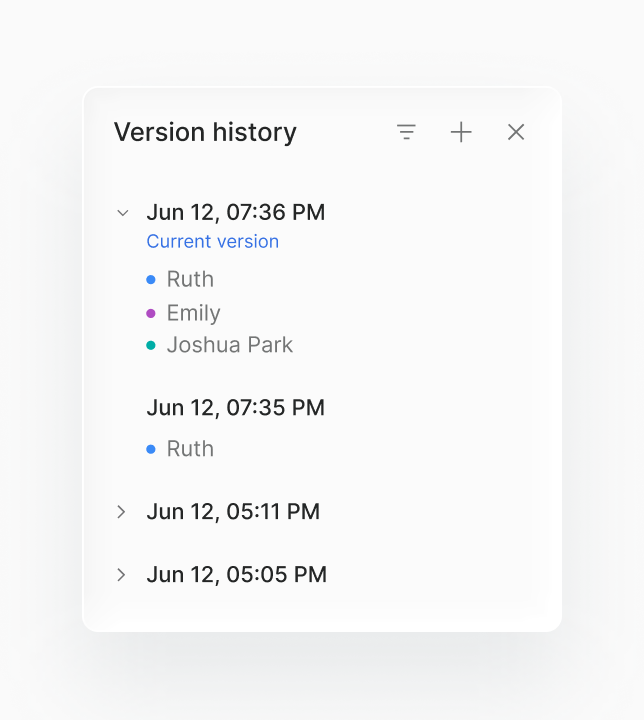Image resolution: width=644 pixels, height=720 pixels.
Task: Open the version history filter icon
Action: click(x=407, y=132)
